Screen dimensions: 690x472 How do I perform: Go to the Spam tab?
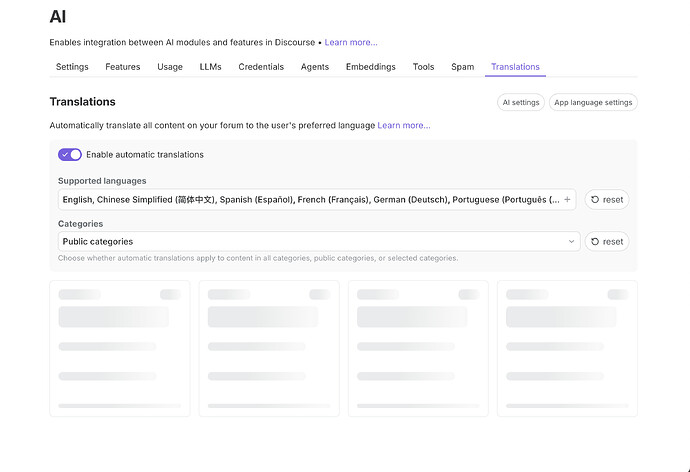coord(462,67)
